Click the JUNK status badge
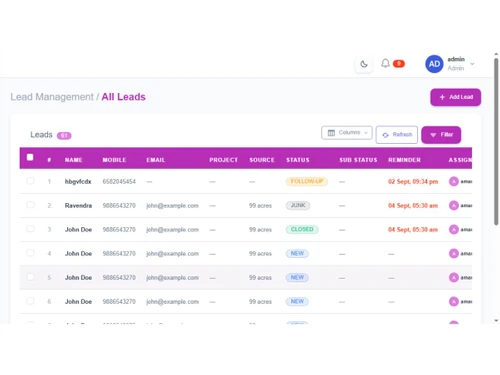The image size is (500, 375). 298,205
